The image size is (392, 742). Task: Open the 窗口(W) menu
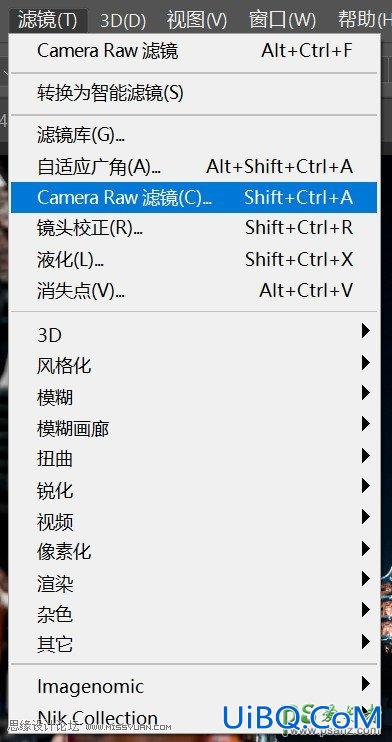282,20
